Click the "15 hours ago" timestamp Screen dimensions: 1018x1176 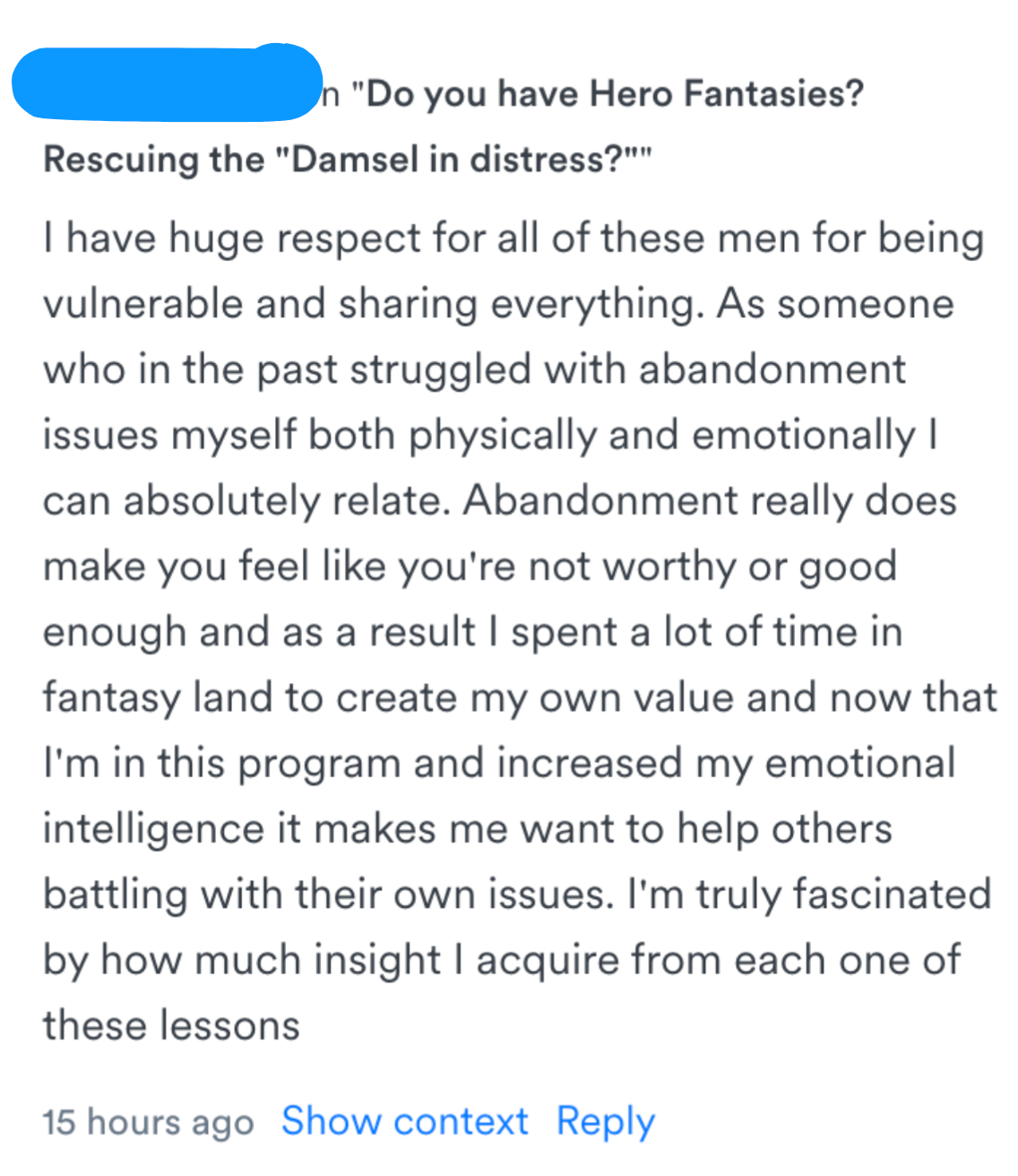click(148, 1122)
